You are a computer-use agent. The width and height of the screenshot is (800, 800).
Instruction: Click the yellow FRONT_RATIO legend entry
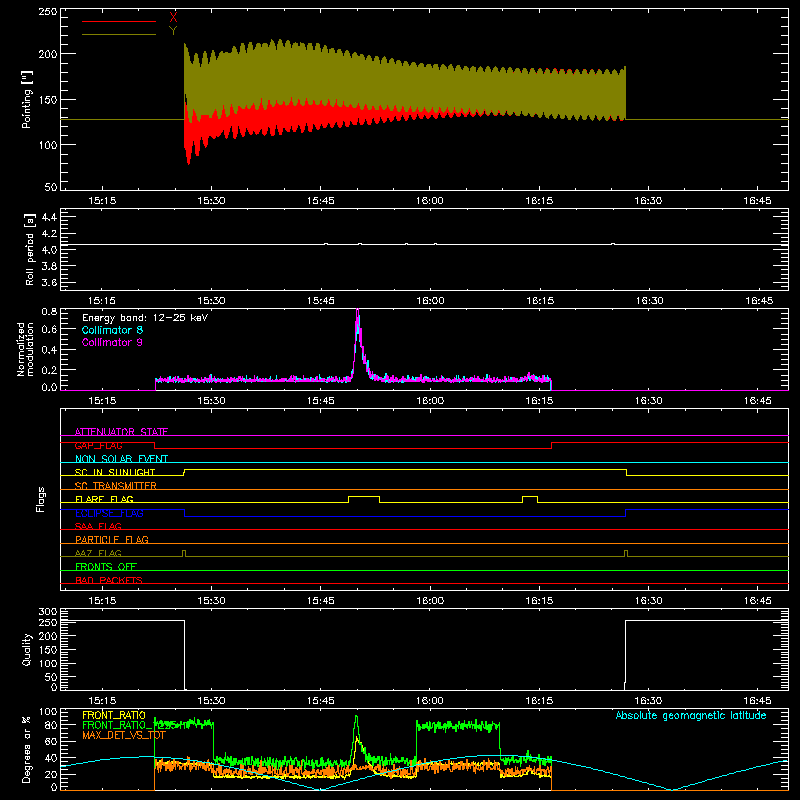(x=114, y=715)
